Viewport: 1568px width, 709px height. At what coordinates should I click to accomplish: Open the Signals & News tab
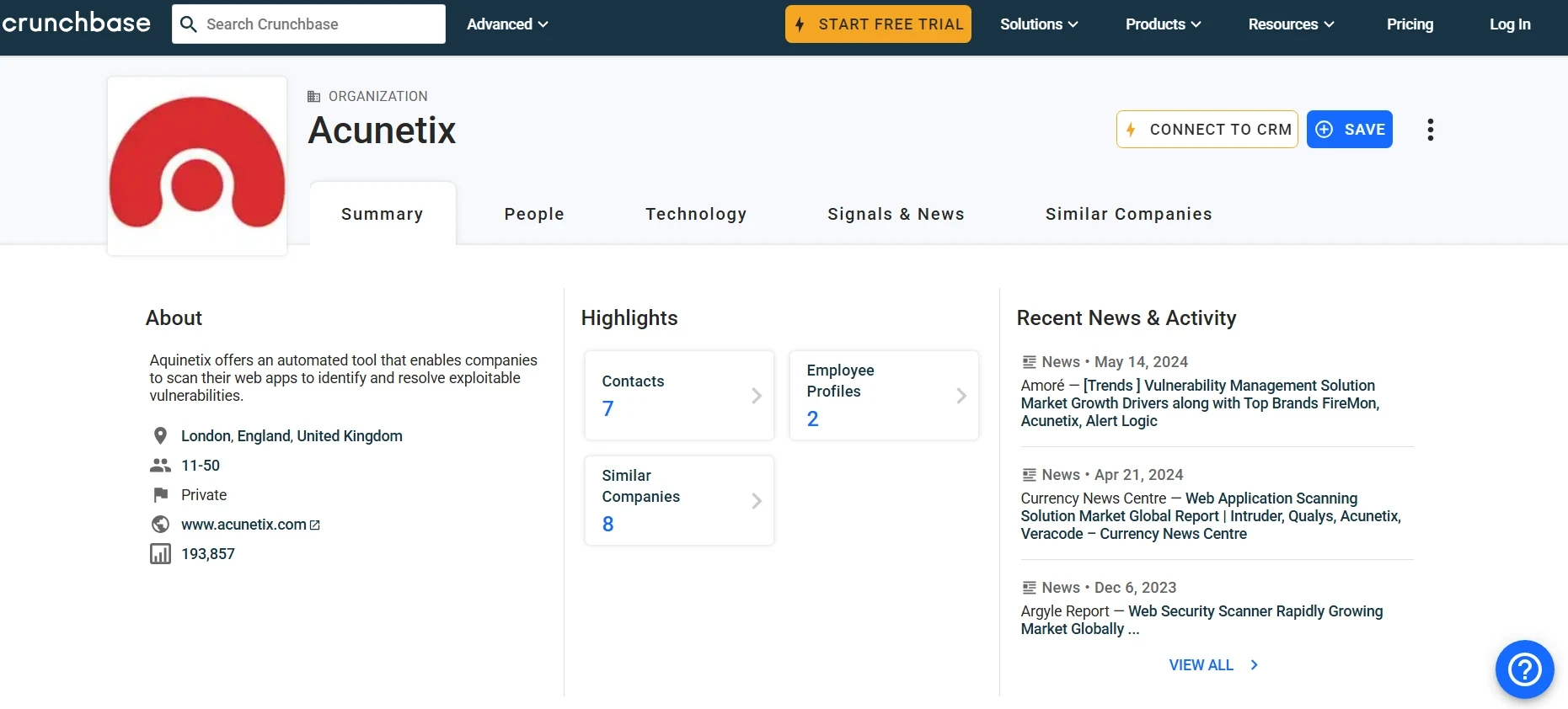(896, 214)
